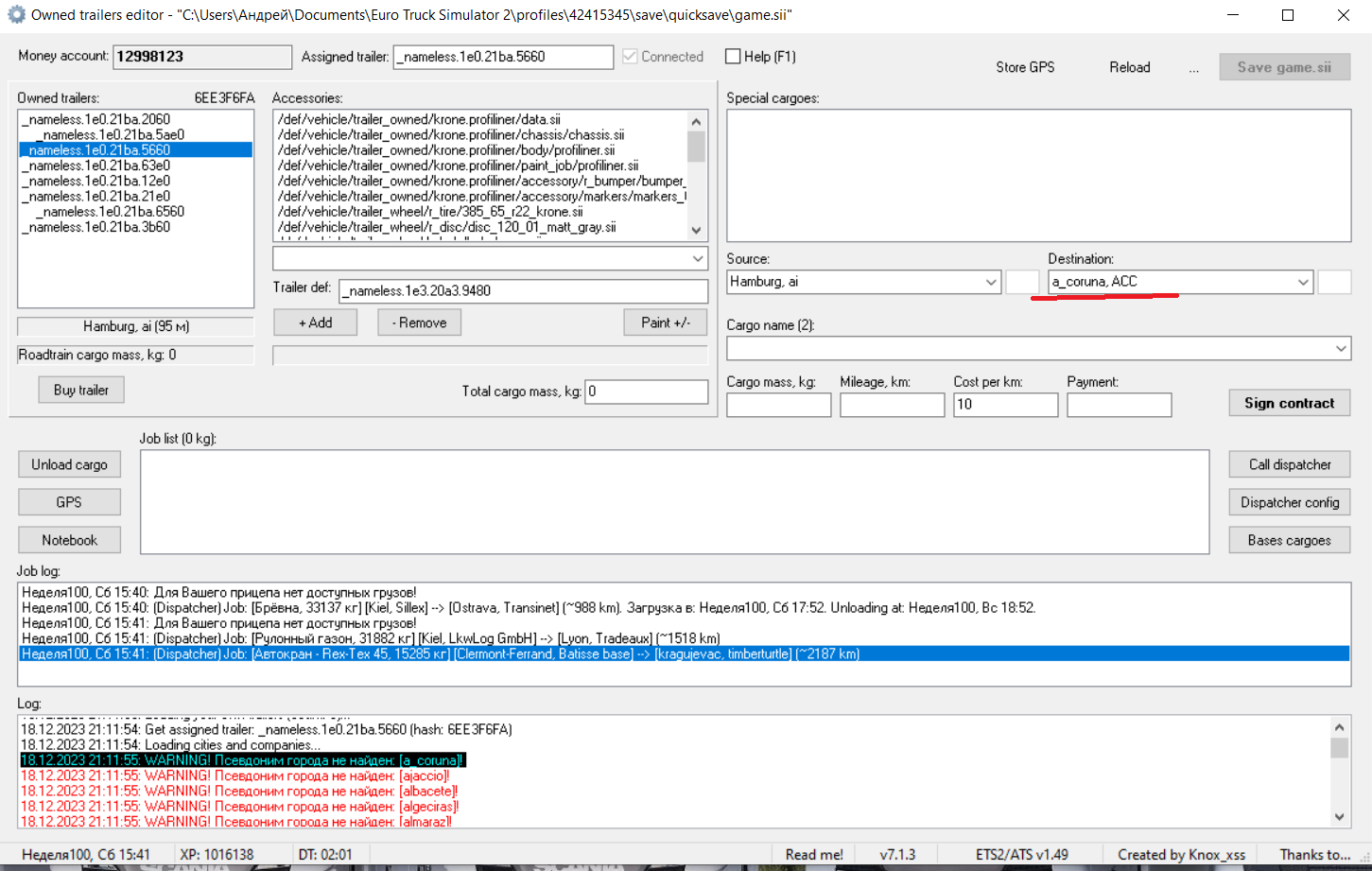Viewport: 1372px width, 871px height.
Task: Select accessory r_tire/385_65_r22_krone.sii row
Action: [x=480, y=212]
